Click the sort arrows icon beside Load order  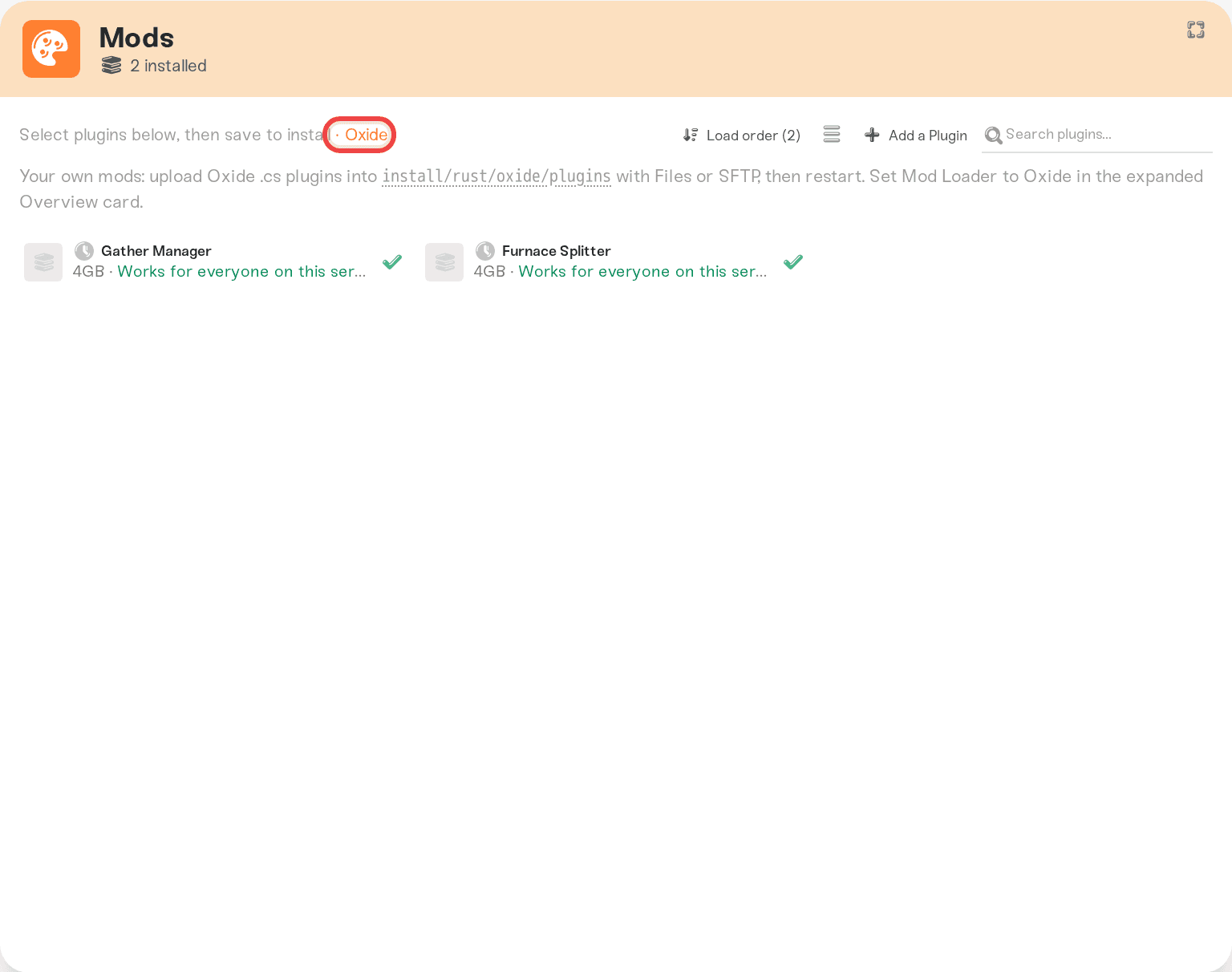(x=691, y=135)
